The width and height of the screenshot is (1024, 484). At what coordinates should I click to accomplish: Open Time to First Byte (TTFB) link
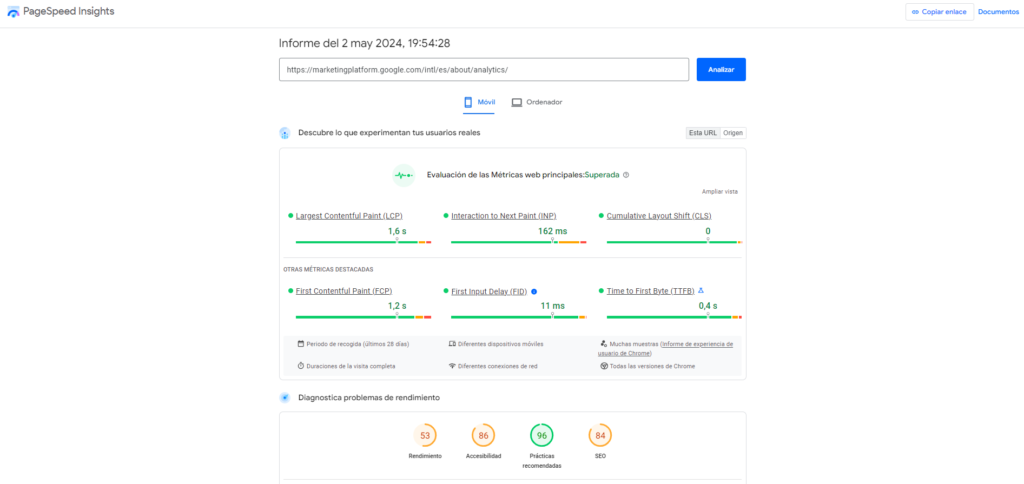[650, 291]
